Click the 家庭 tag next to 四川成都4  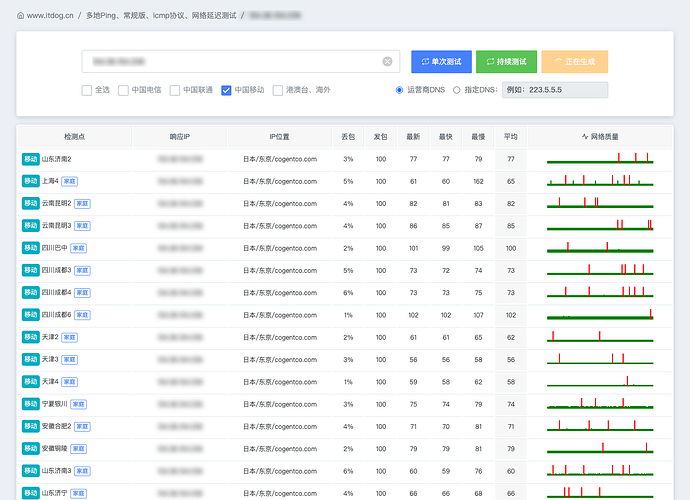[x=82, y=293]
